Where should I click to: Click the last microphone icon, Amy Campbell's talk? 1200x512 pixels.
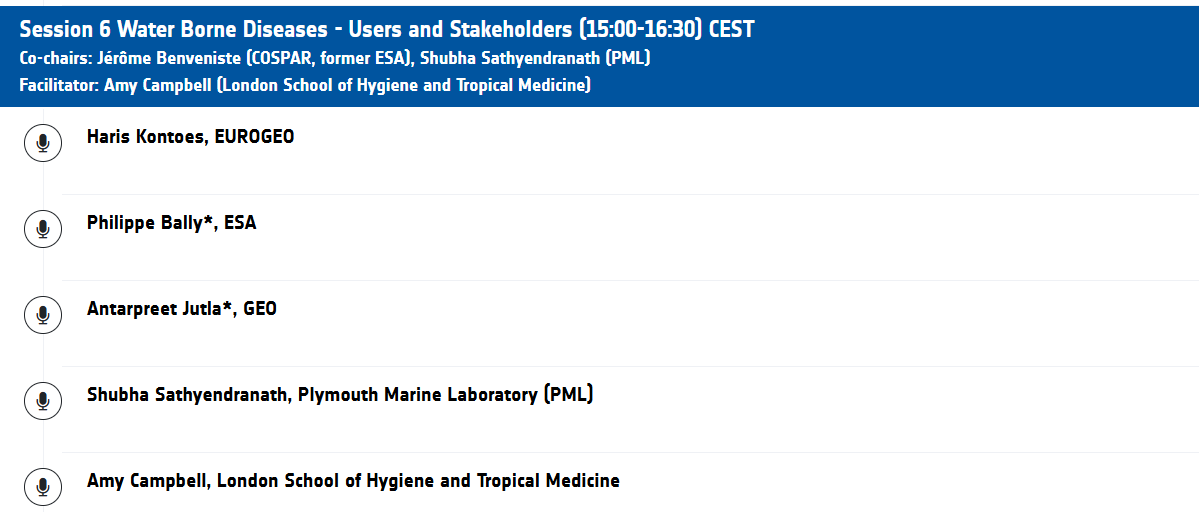43,488
